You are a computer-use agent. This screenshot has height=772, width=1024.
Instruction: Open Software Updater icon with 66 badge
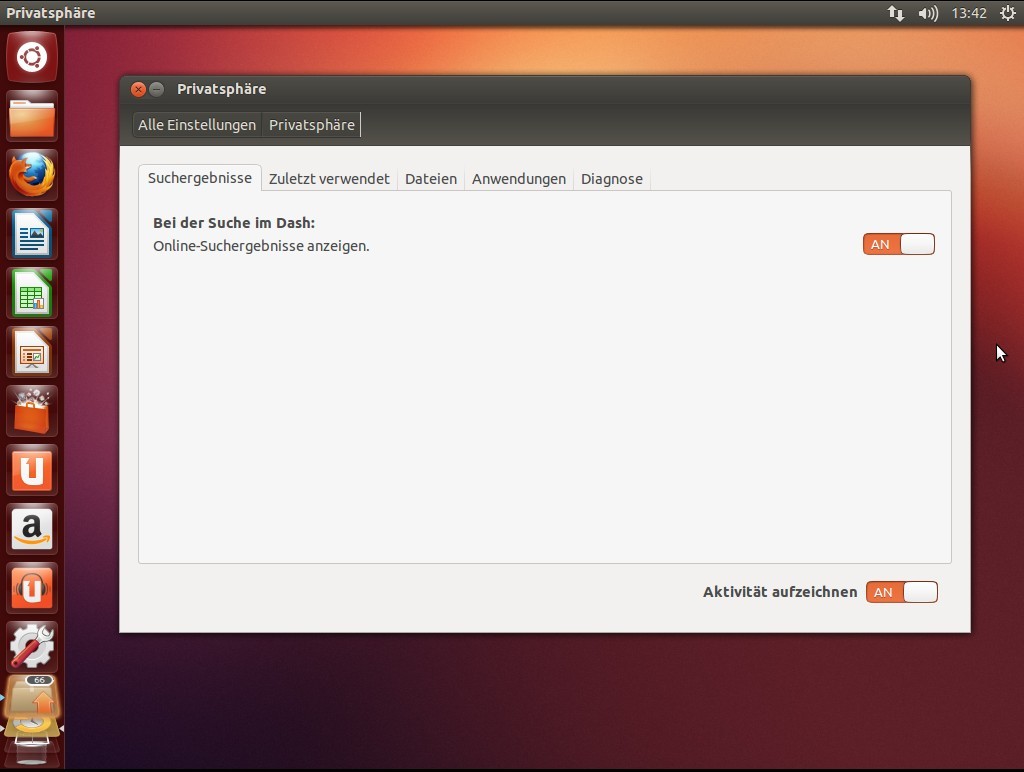[x=32, y=700]
